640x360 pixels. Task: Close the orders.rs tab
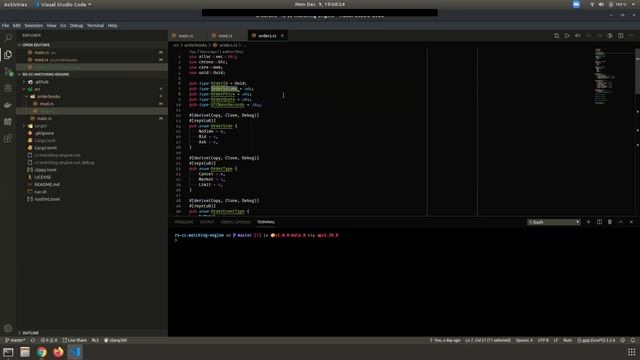pos(282,36)
